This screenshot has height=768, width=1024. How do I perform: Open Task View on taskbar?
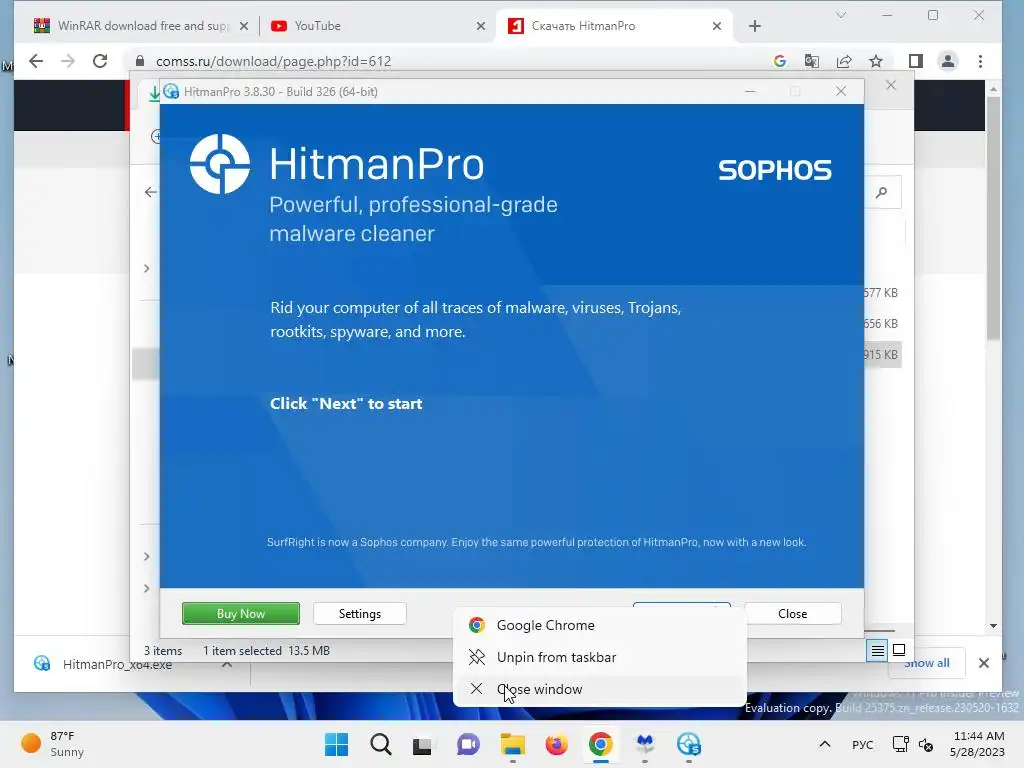423,744
